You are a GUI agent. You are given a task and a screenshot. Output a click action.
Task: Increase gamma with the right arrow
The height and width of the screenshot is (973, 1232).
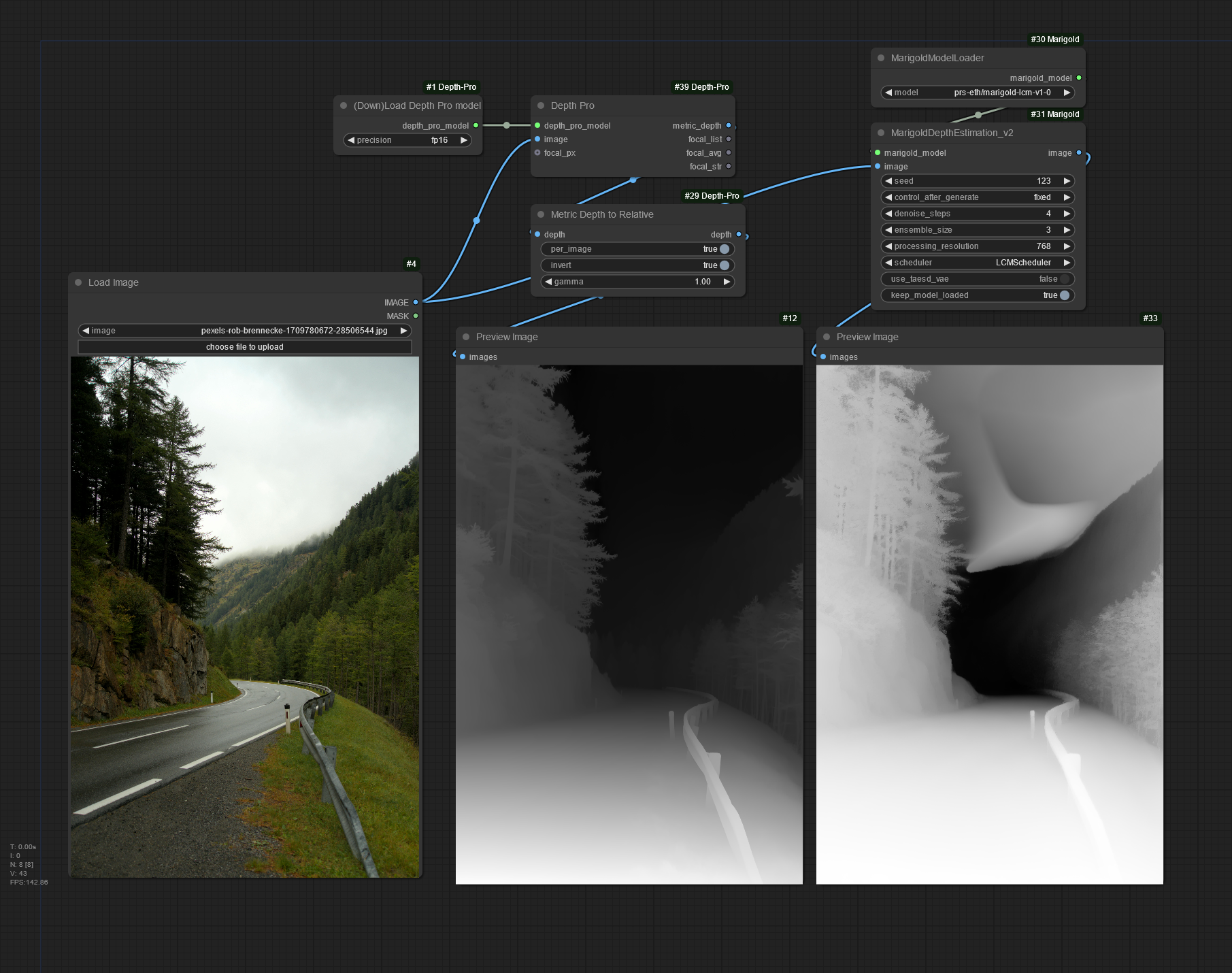point(727,282)
